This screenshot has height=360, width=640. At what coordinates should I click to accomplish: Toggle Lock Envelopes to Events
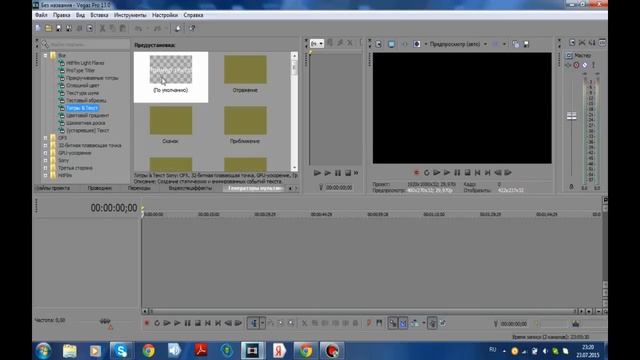pos(432,323)
